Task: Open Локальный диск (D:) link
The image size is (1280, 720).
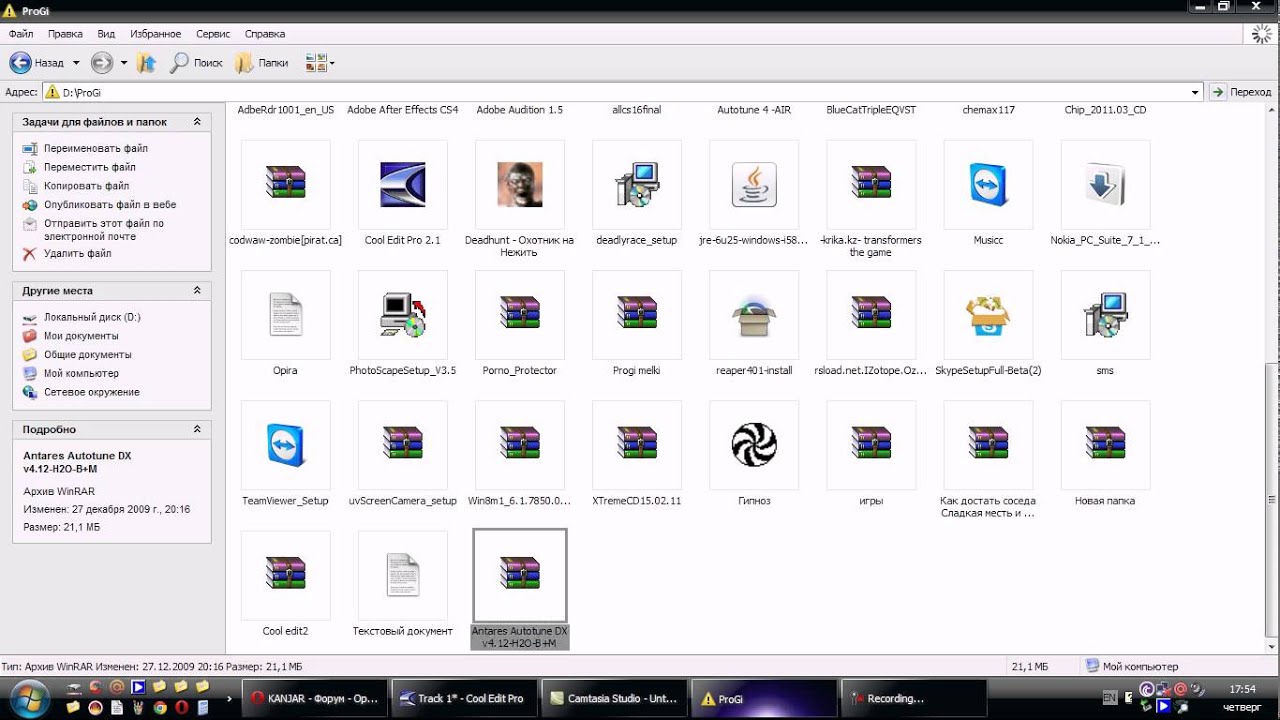Action: pyautogui.click(x=92, y=317)
